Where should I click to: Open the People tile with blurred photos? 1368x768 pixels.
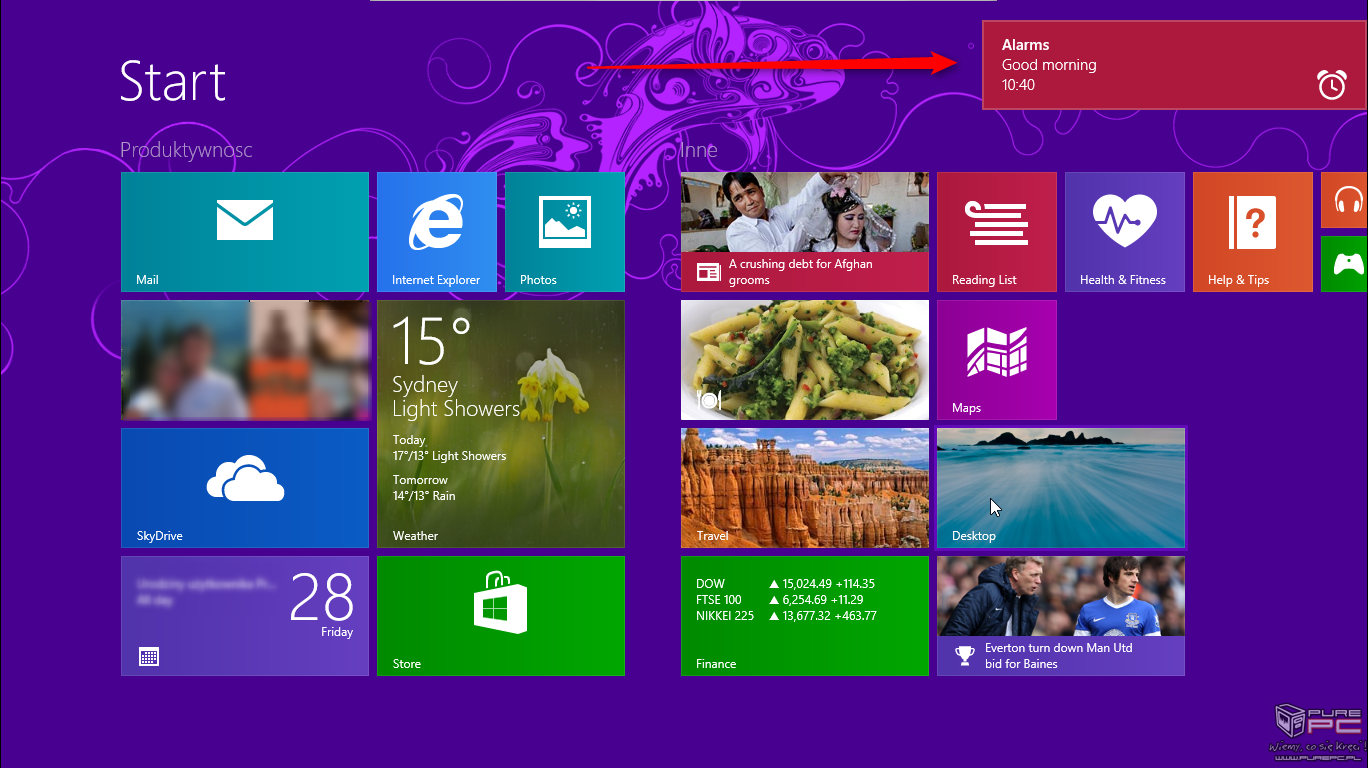pos(245,360)
